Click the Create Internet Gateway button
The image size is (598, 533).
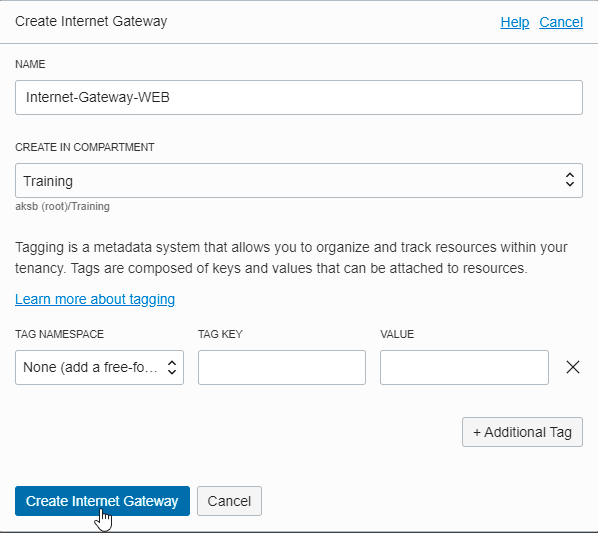(x=102, y=501)
